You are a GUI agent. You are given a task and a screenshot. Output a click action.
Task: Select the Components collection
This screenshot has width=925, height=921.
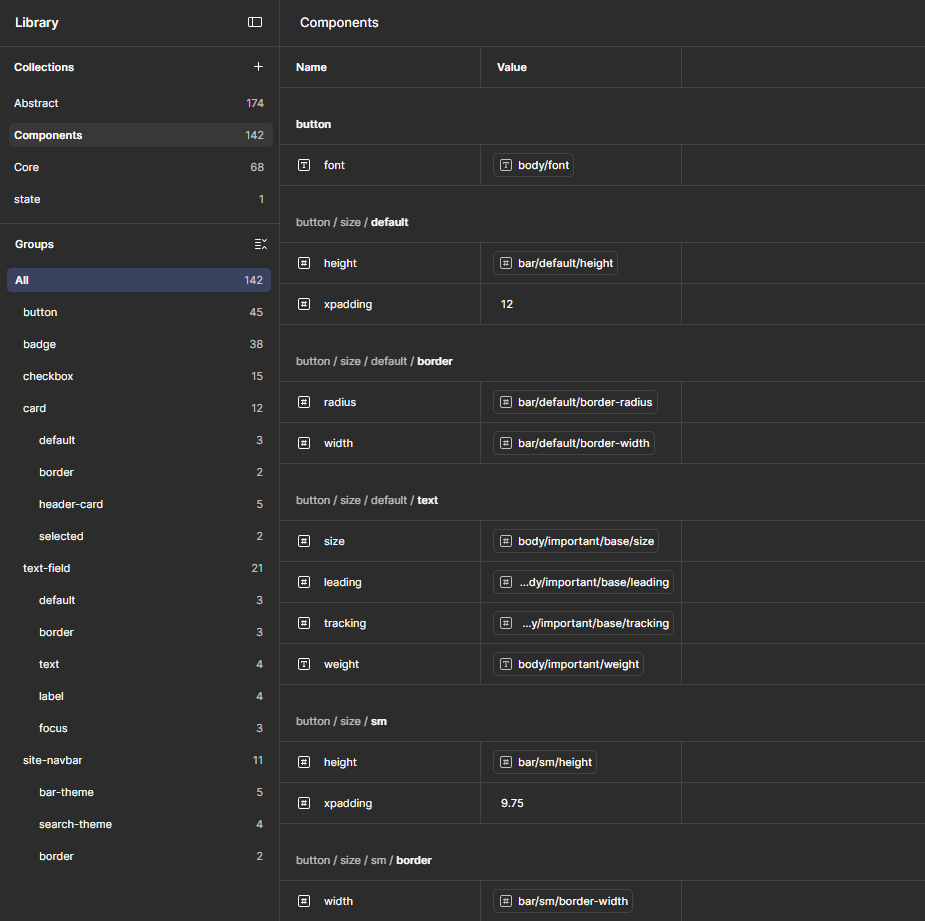point(140,135)
